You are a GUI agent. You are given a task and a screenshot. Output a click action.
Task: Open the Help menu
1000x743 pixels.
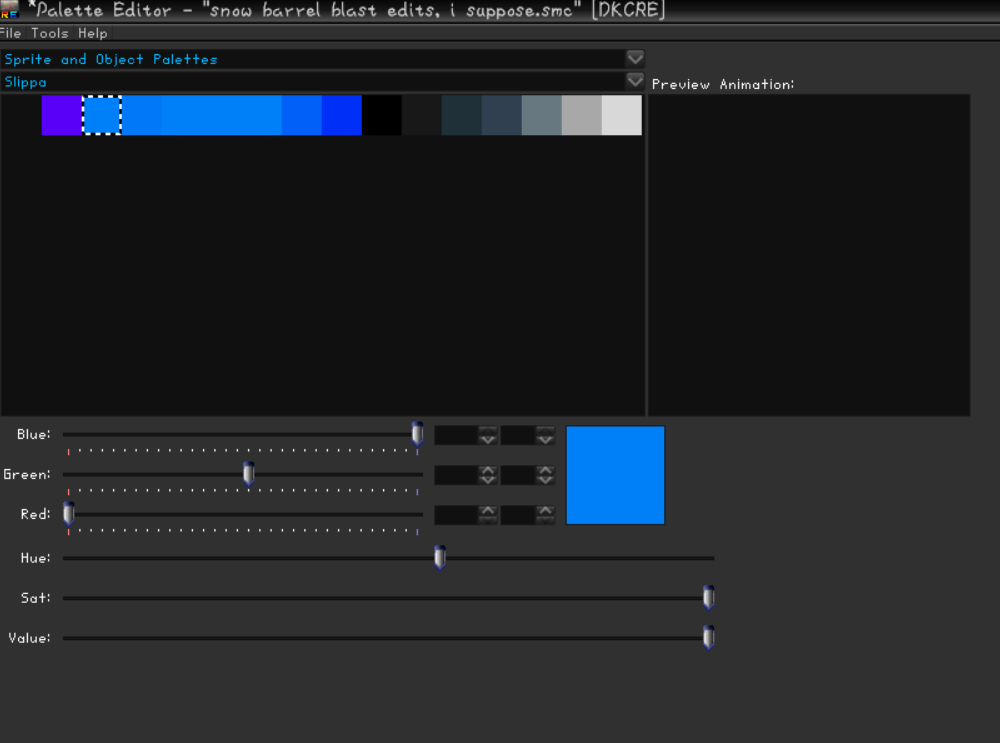[93, 33]
